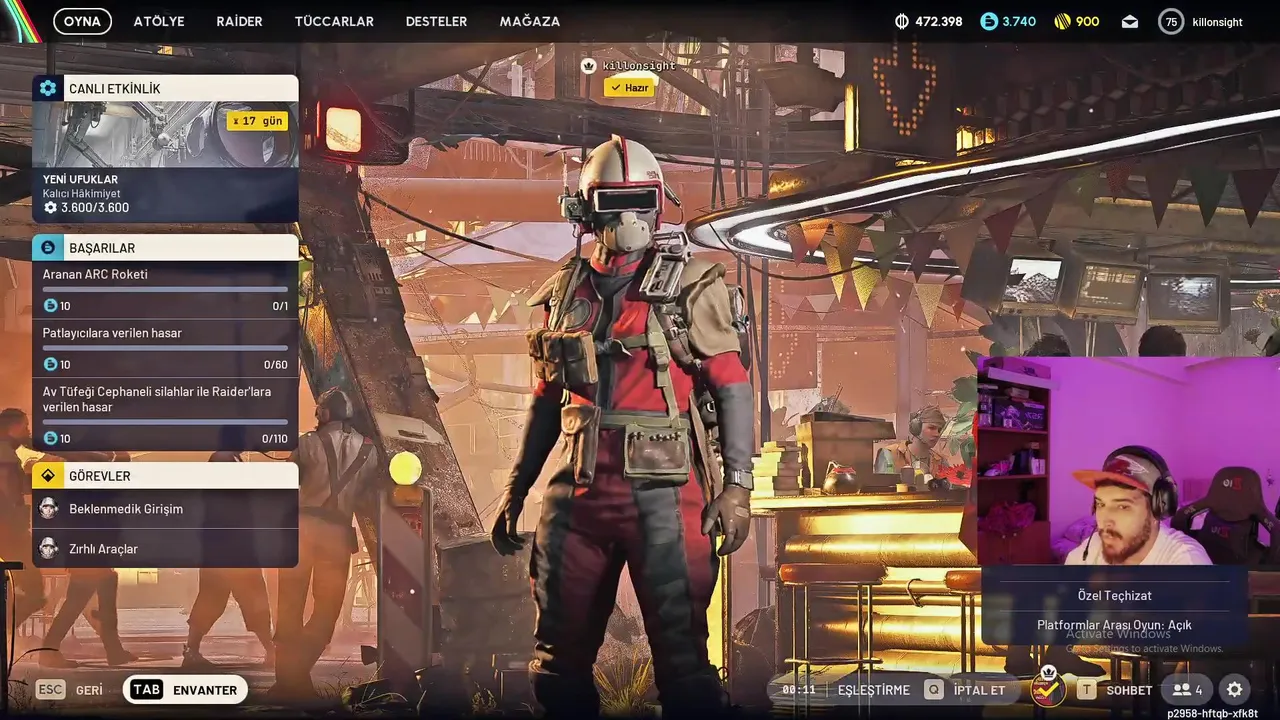Click the 00:11 matchmaking timer
Screen dimensions: 1280x720
tap(799, 690)
